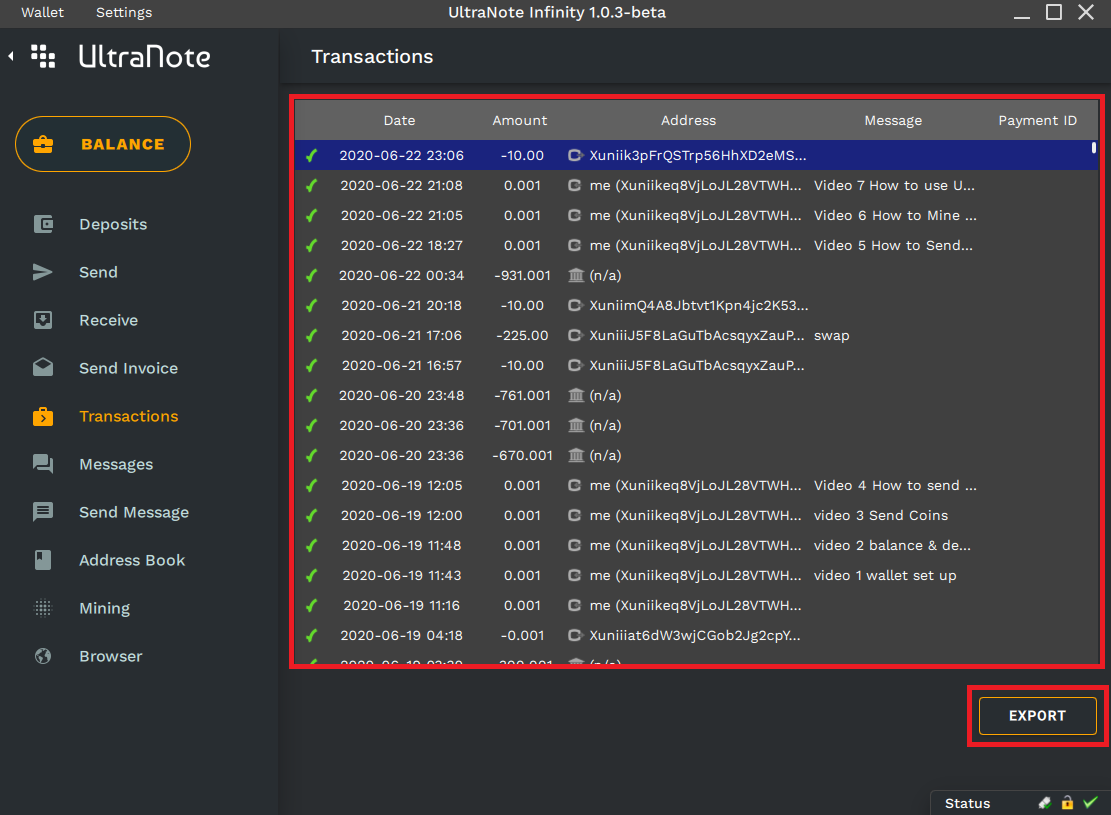The width and height of the screenshot is (1111, 815).
Task: Open the Deposits section icon
Action: click(43, 225)
